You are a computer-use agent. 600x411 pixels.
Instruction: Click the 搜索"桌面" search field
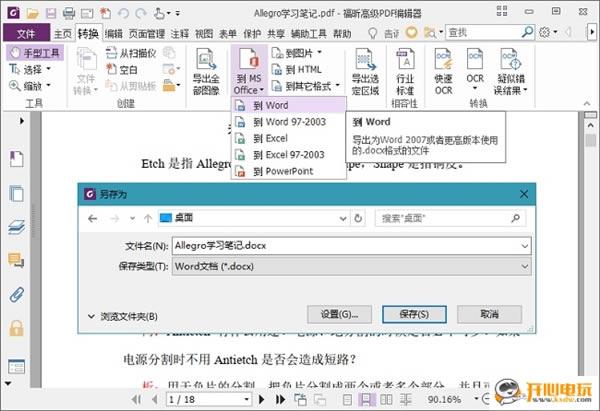[x=450, y=219]
